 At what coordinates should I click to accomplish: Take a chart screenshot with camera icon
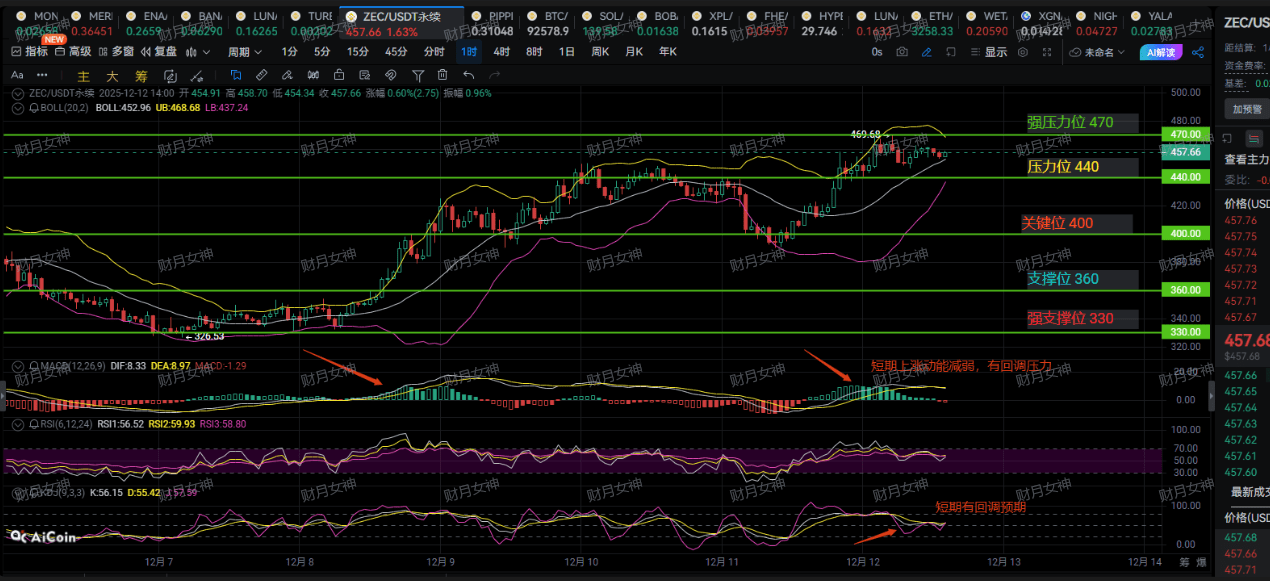(903, 52)
